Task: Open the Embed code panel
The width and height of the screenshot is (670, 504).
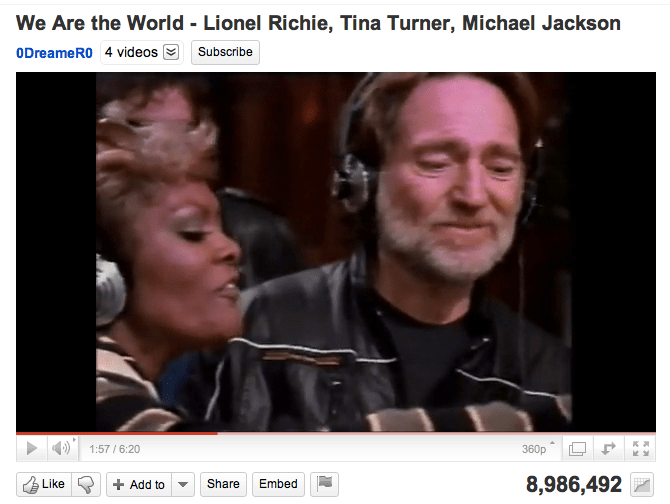Action: (278, 484)
